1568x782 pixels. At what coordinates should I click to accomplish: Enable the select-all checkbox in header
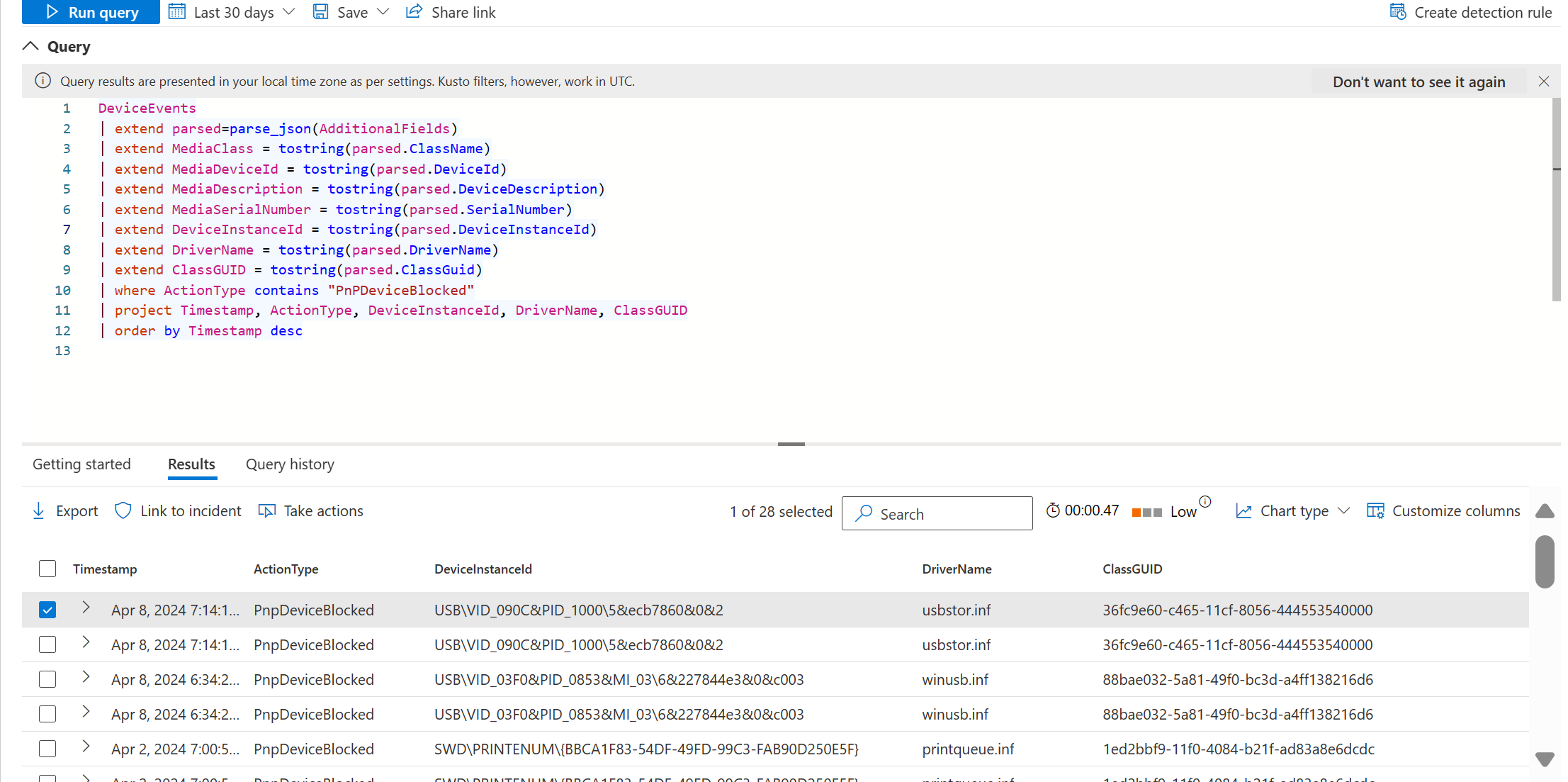47,568
